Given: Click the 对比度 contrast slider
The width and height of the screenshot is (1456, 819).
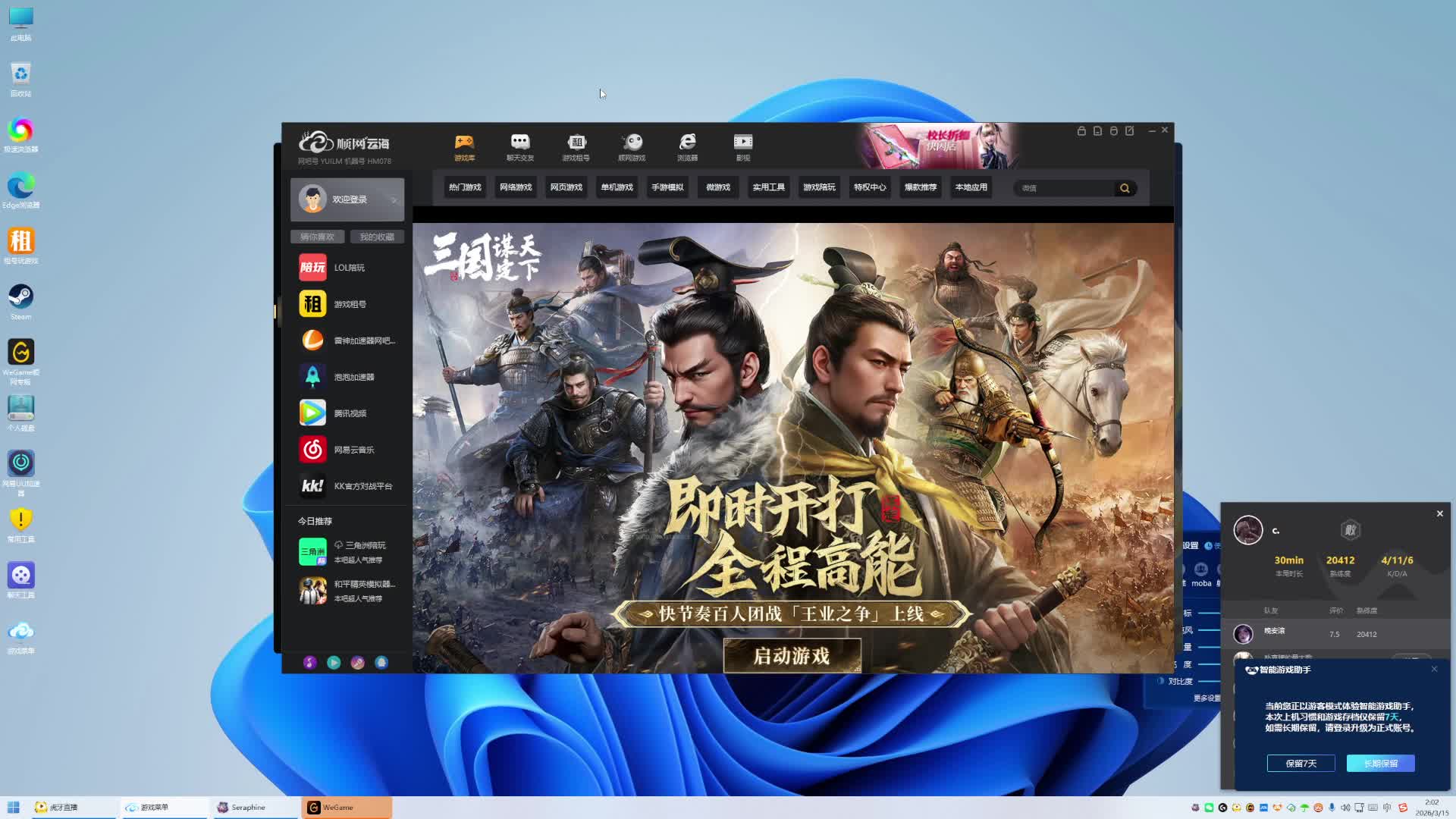Looking at the screenshot, I should (x=1209, y=681).
